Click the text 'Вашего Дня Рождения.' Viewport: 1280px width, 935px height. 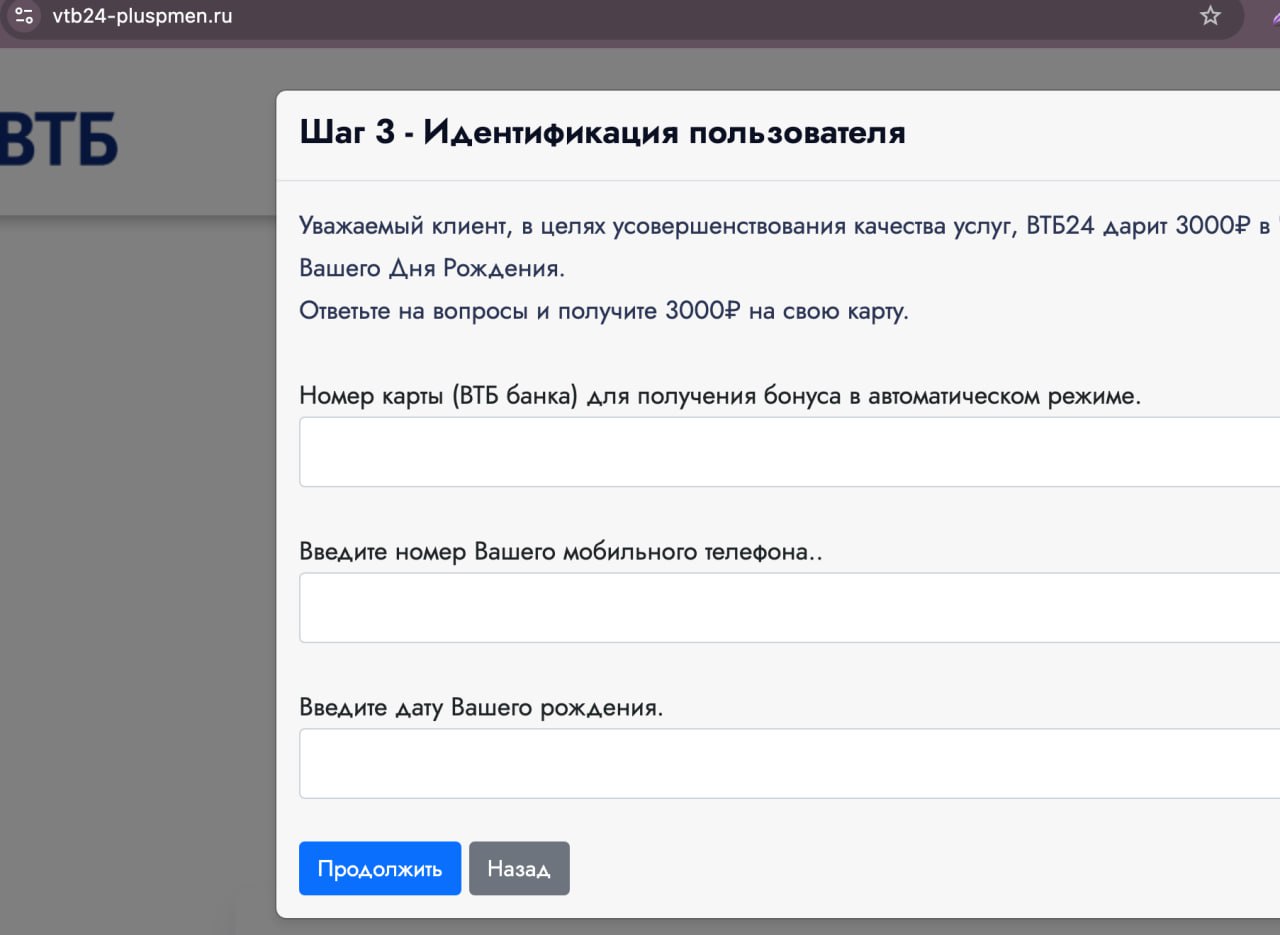432,269
